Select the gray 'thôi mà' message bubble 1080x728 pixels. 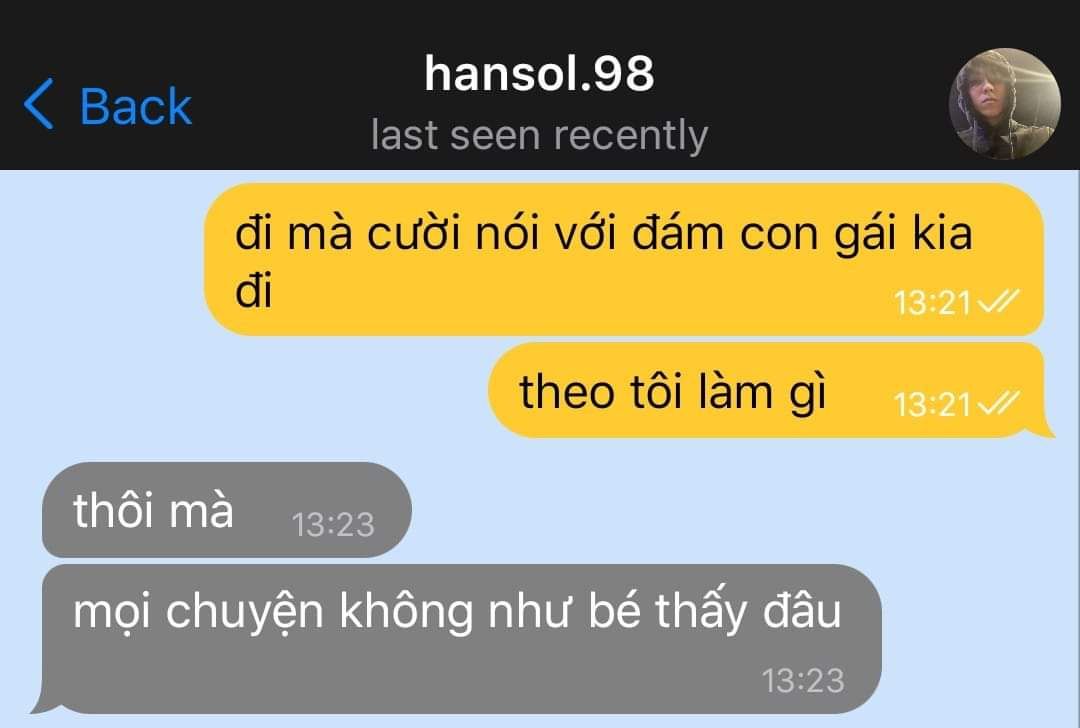click(227, 510)
